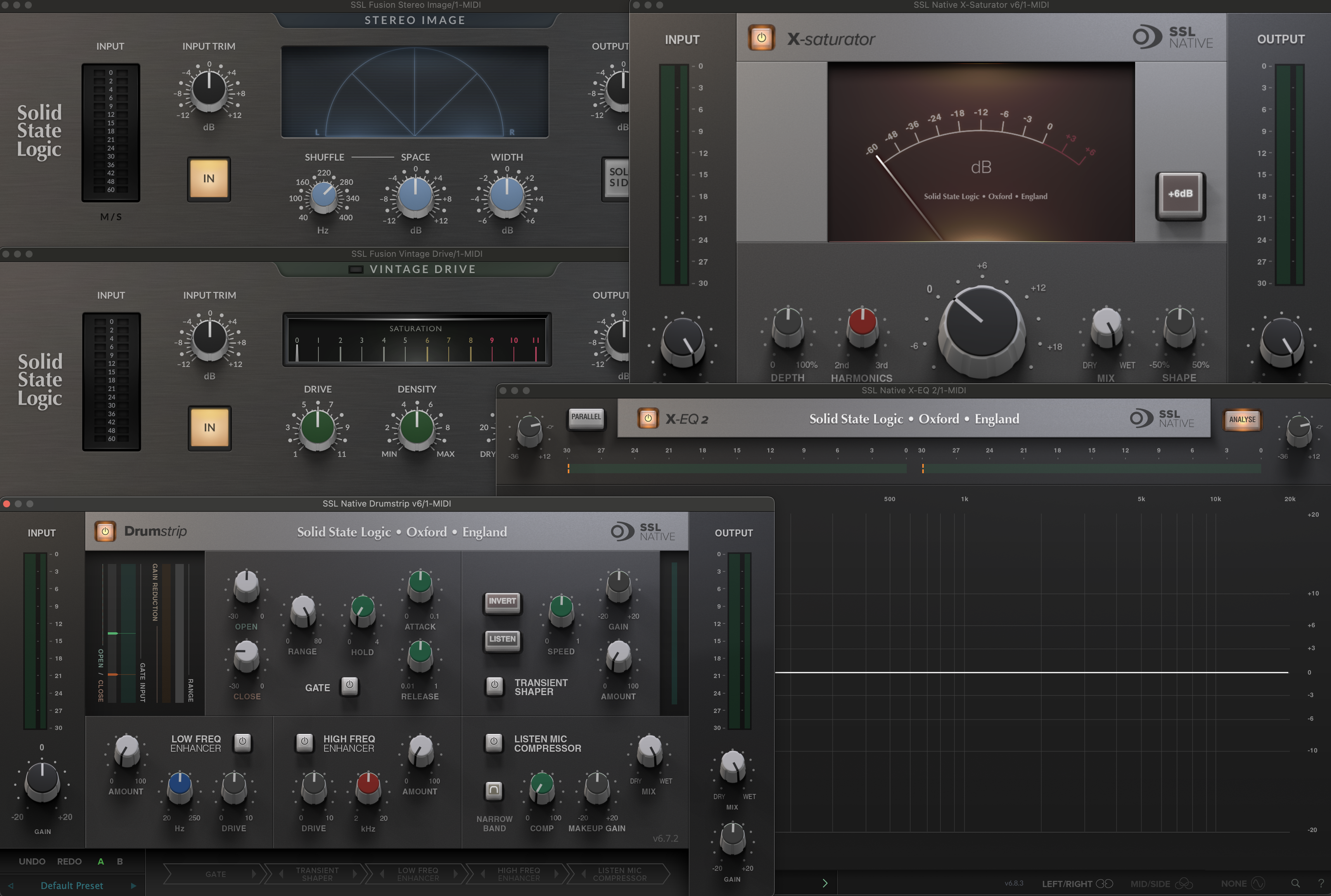Image resolution: width=1331 pixels, height=896 pixels.
Task: Toggle the X-EQ 2 power button
Action: click(648, 418)
